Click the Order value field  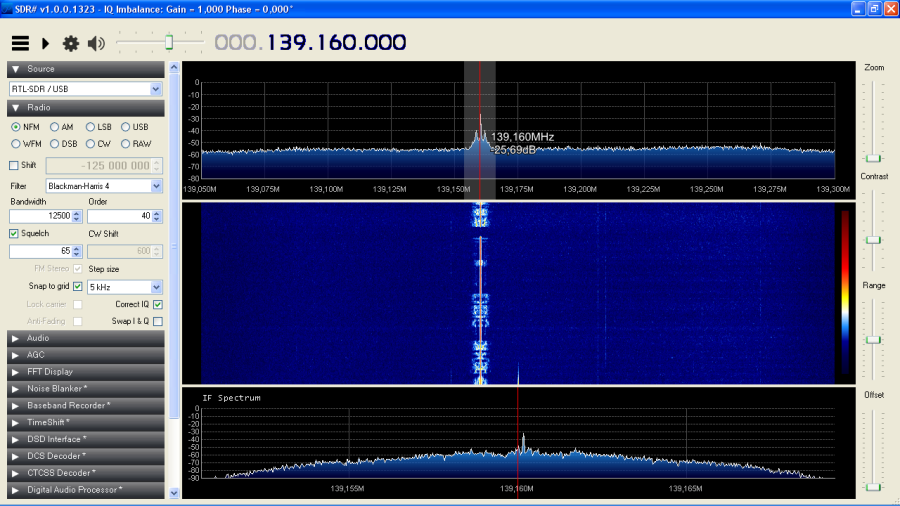pyautogui.click(x=119, y=216)
